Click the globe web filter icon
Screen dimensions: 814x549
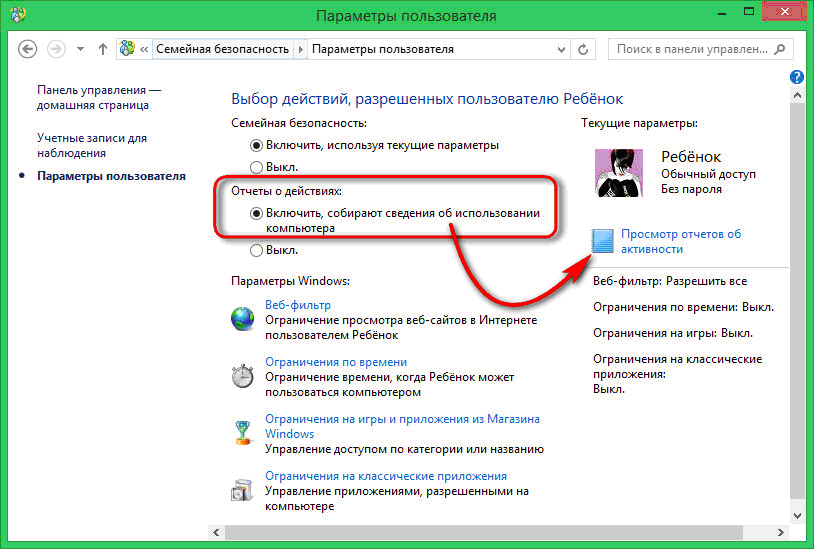[242, 319]
